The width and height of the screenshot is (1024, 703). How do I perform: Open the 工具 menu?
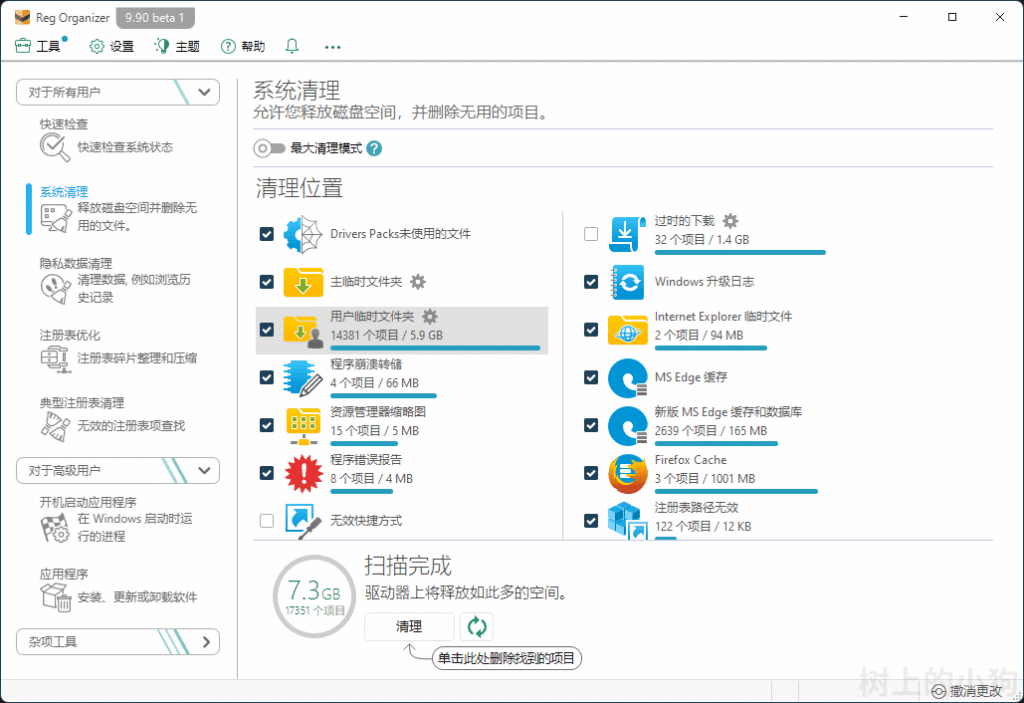(x=39, y=46)
